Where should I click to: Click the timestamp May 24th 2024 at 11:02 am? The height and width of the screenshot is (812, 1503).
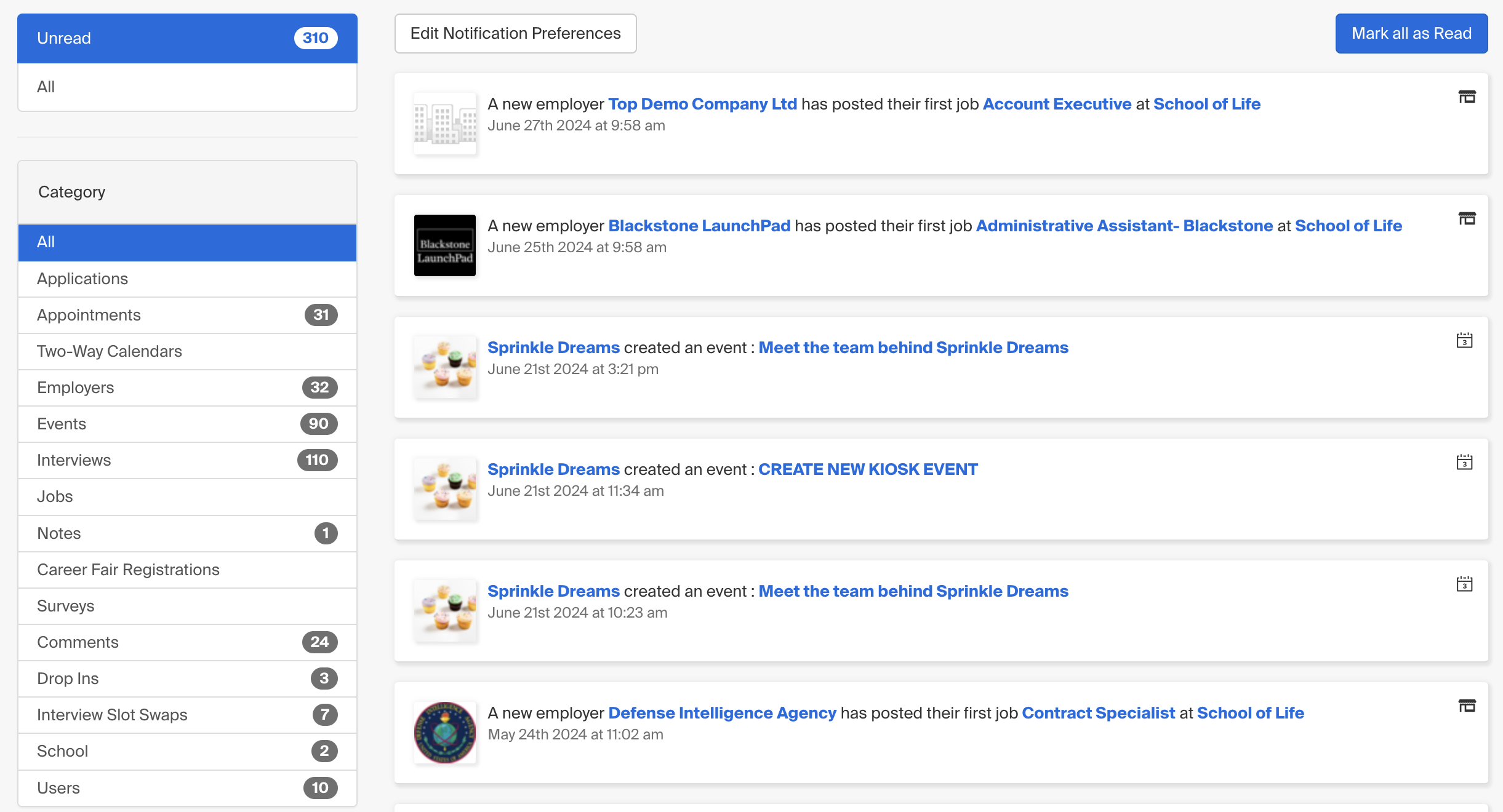[575, 734]
